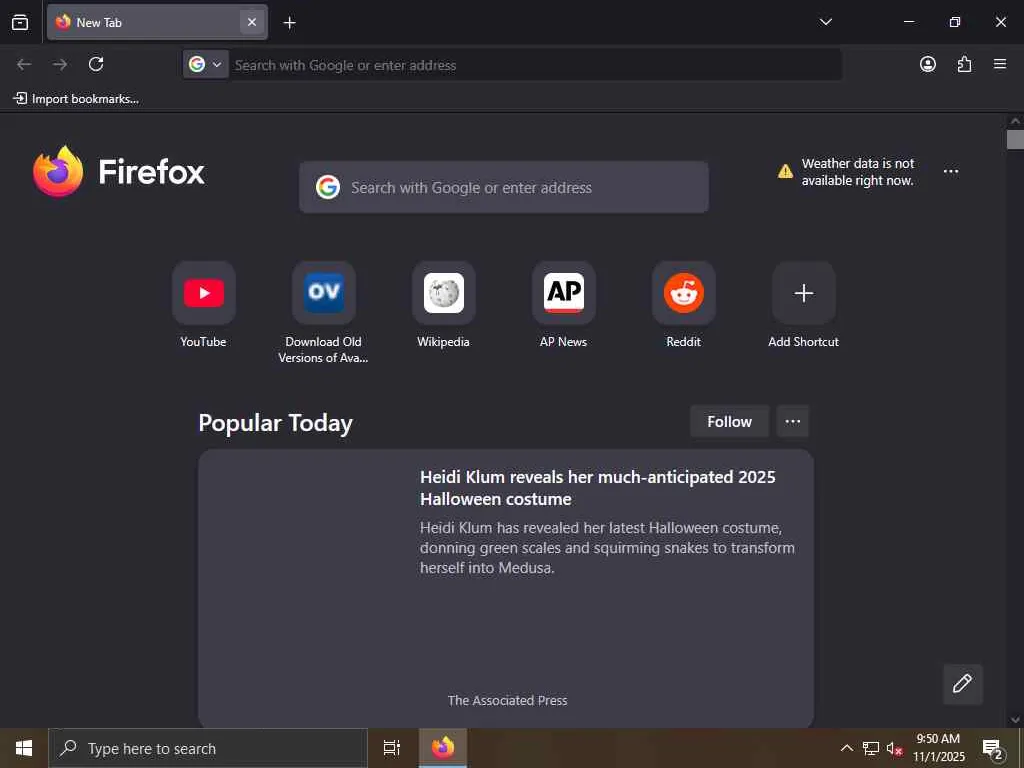The width and height of the screenshot is (1024, 768).
Task: Open the weather widget three-dot menu
Action: [x=951, y=171]
